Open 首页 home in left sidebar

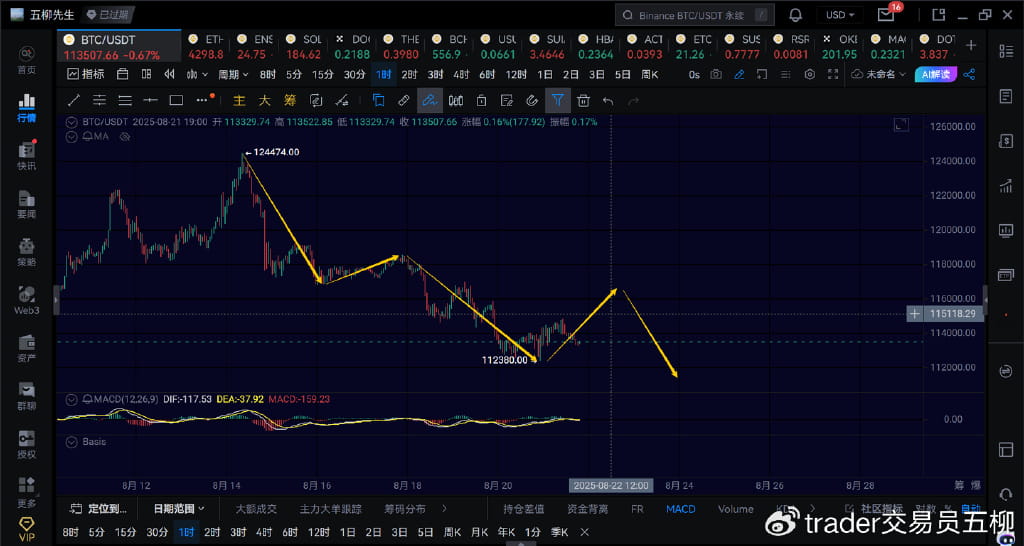27,60
